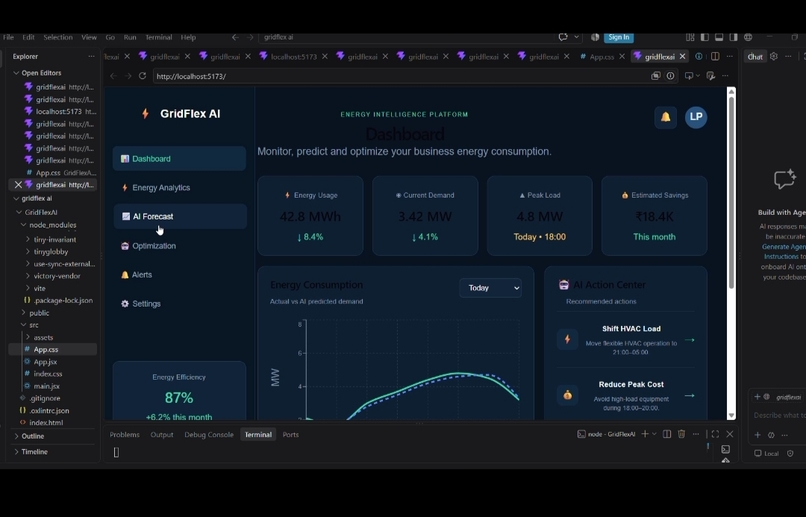Screen dimensions: 806x517
Task: Toggle the primary side bar layout icon
Action: click(x=705, y=37)
